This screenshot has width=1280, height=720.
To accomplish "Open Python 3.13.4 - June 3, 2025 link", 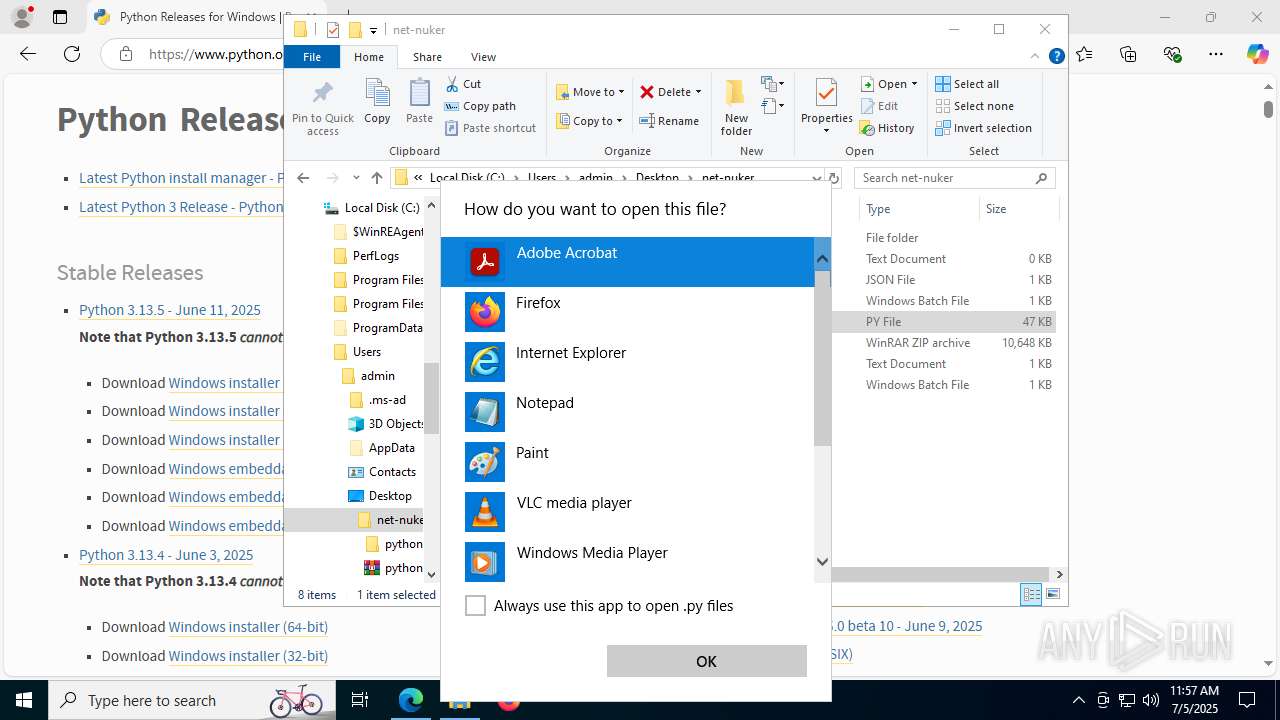I will tap(166, 555).
